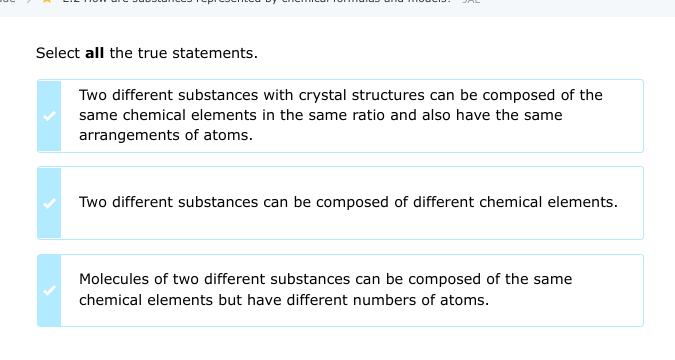This screenshot has width=675, height=360.
Task: Select 'Molecules of two different substances' answer text
Action: coord(325,289)
